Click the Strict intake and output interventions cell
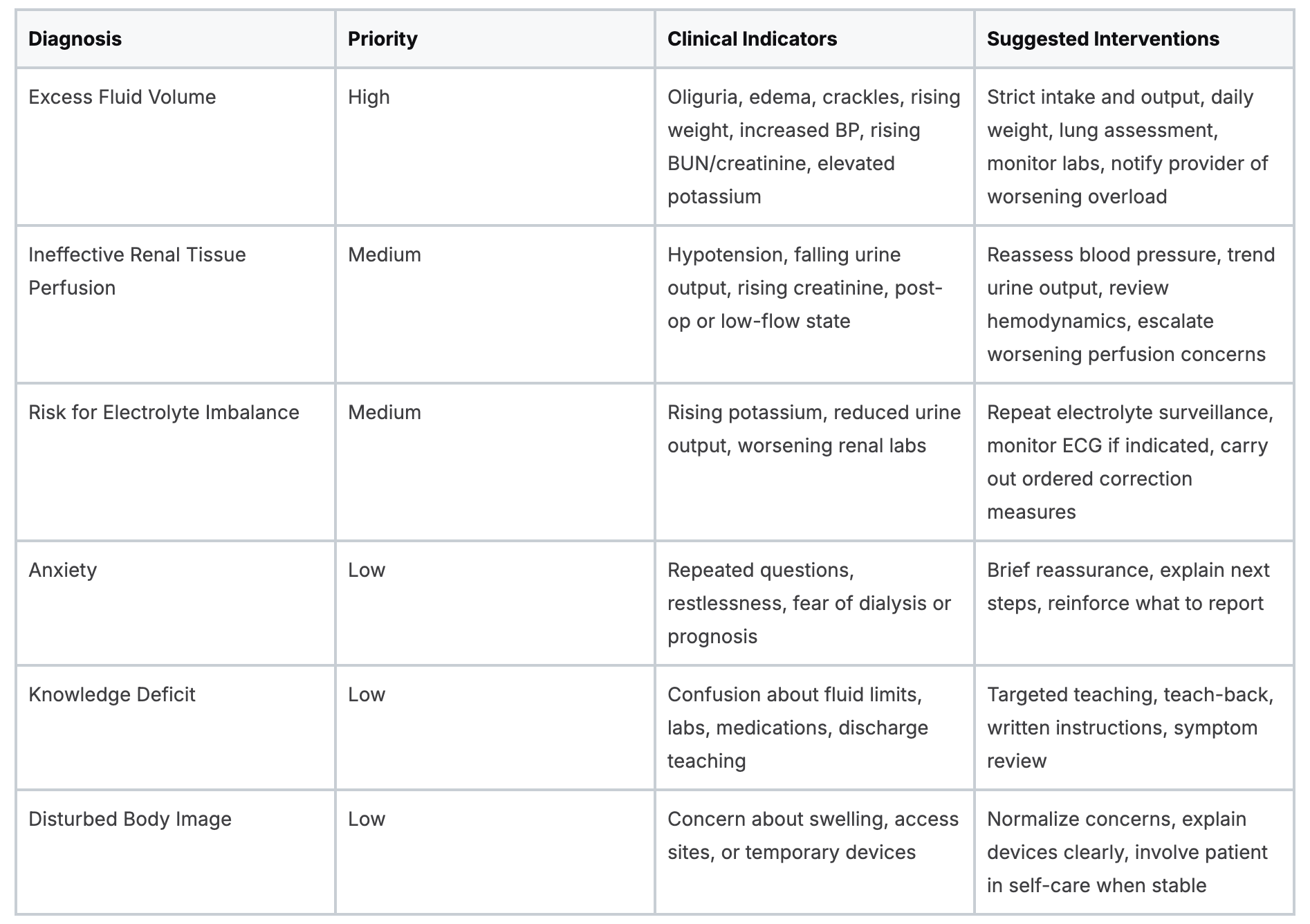1310x924 pixels. pos(1134,147)
